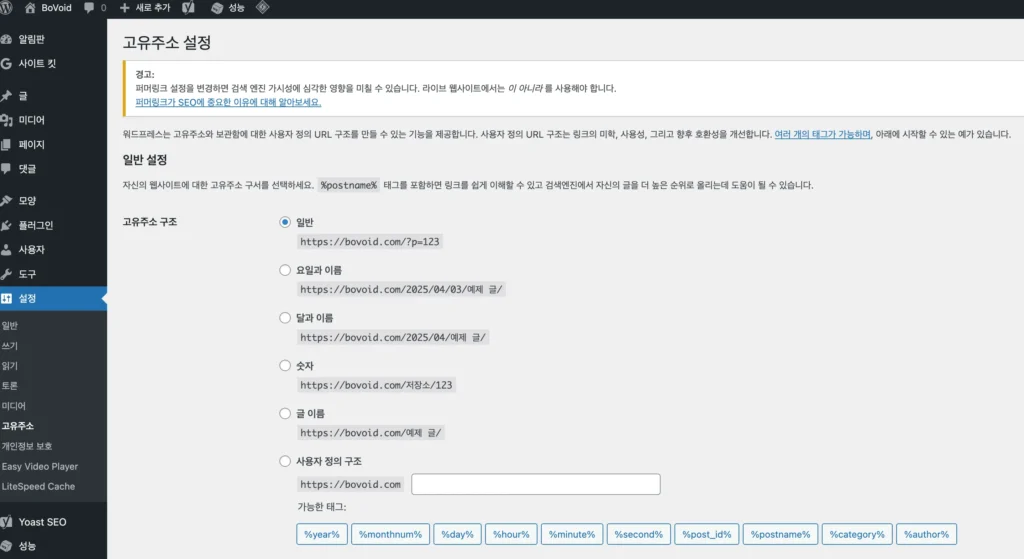Click the Yoast icon in top admin bar
1024x559 pixels.
(188, 8)
